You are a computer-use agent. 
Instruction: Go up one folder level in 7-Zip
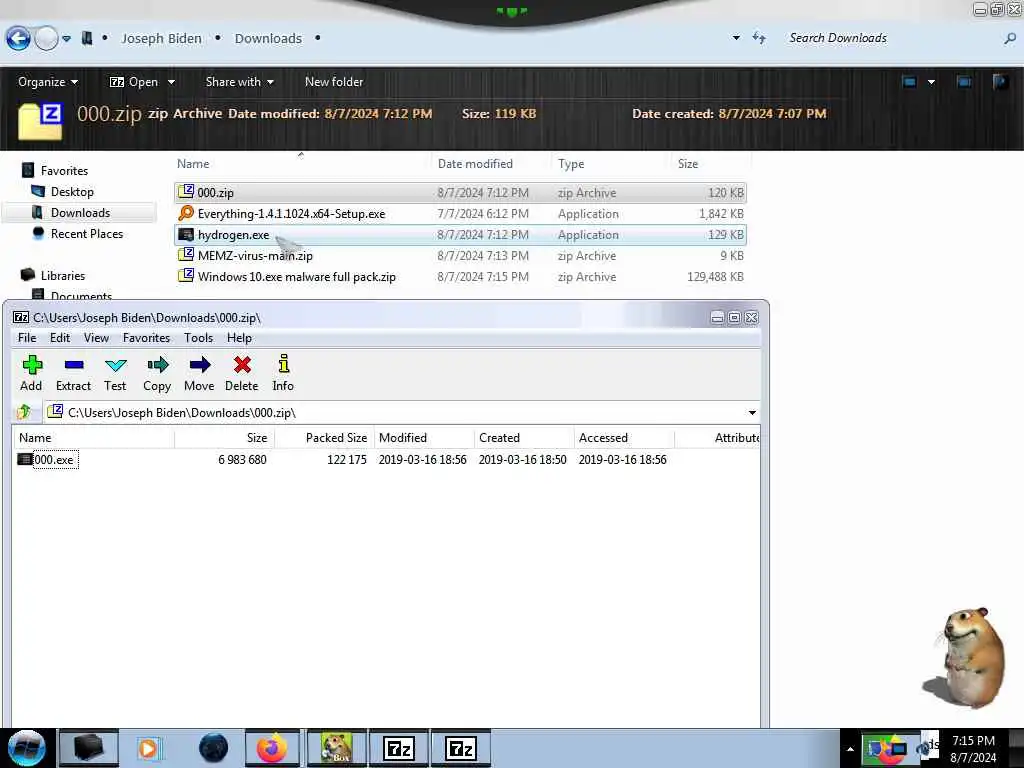(x=24, y=412)
